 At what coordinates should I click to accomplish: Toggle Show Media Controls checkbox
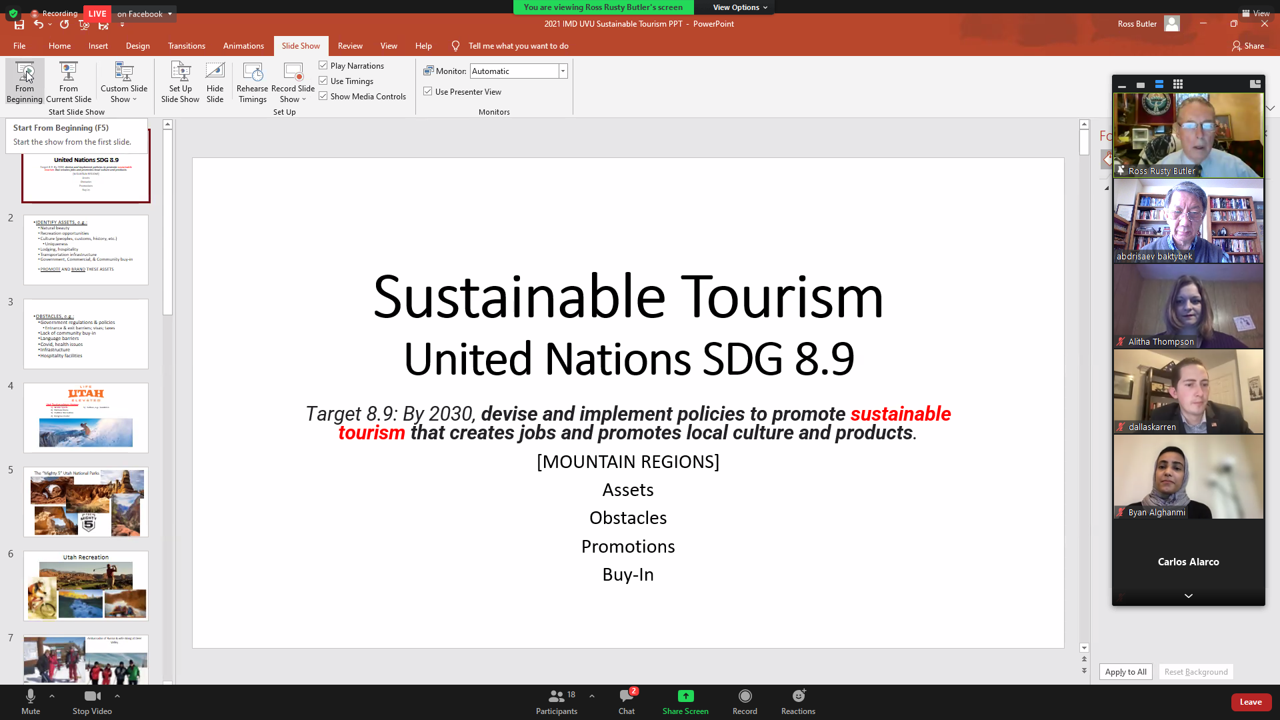pyautogui.click(x=323, y=96)
